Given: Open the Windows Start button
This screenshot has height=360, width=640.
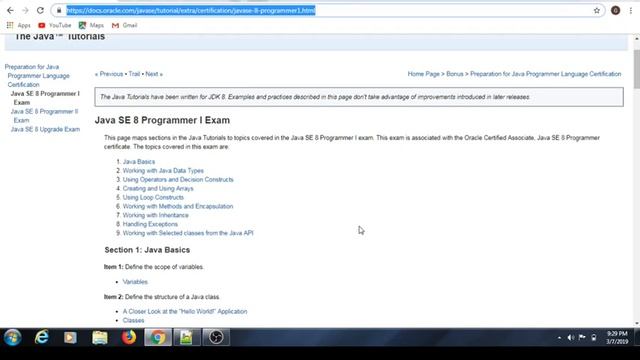Looking at the screenshot, I should pos(13,338).
